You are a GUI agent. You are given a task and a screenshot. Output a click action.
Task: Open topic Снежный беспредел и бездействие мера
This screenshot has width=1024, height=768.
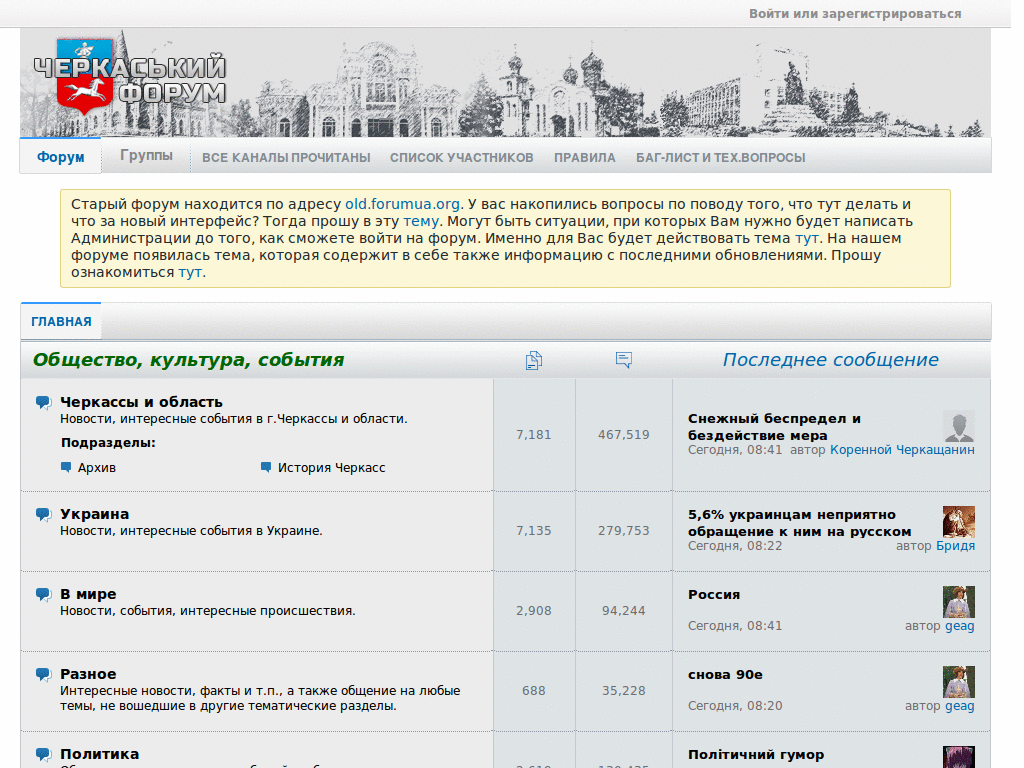coord(774,427)
